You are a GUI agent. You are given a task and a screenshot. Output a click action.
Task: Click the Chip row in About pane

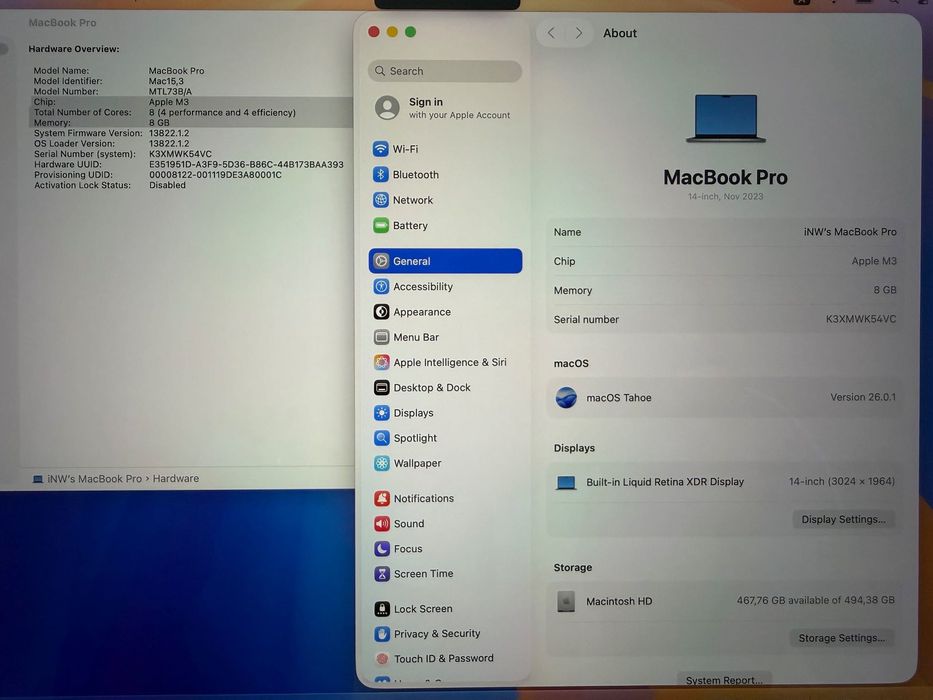coord(724,261)
